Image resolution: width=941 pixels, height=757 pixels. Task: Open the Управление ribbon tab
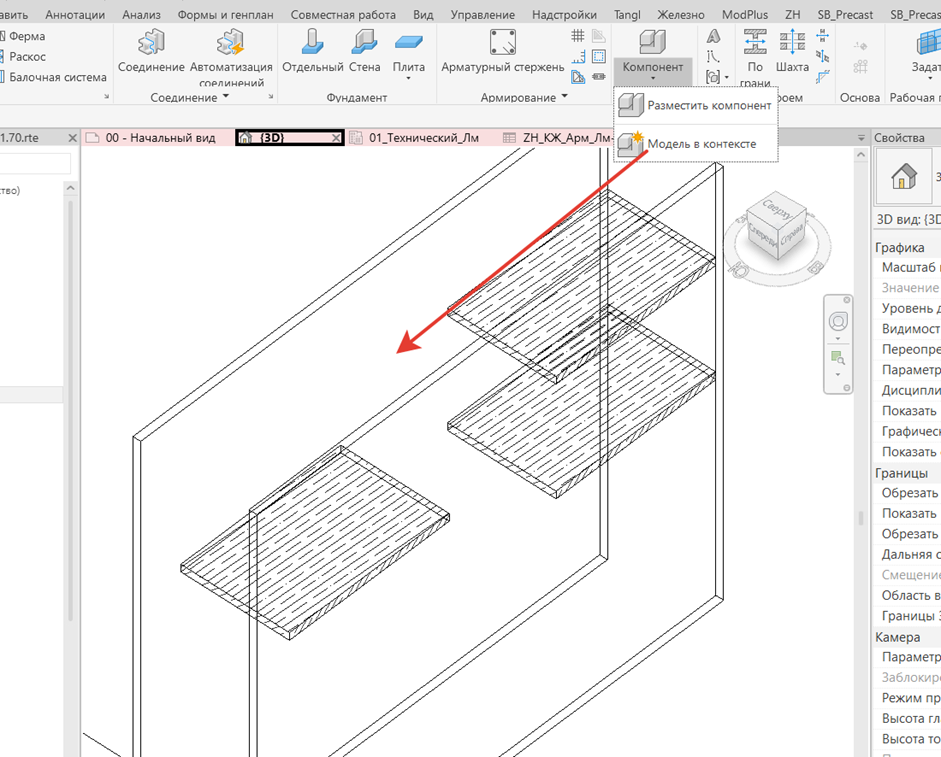tap(483, 14)
